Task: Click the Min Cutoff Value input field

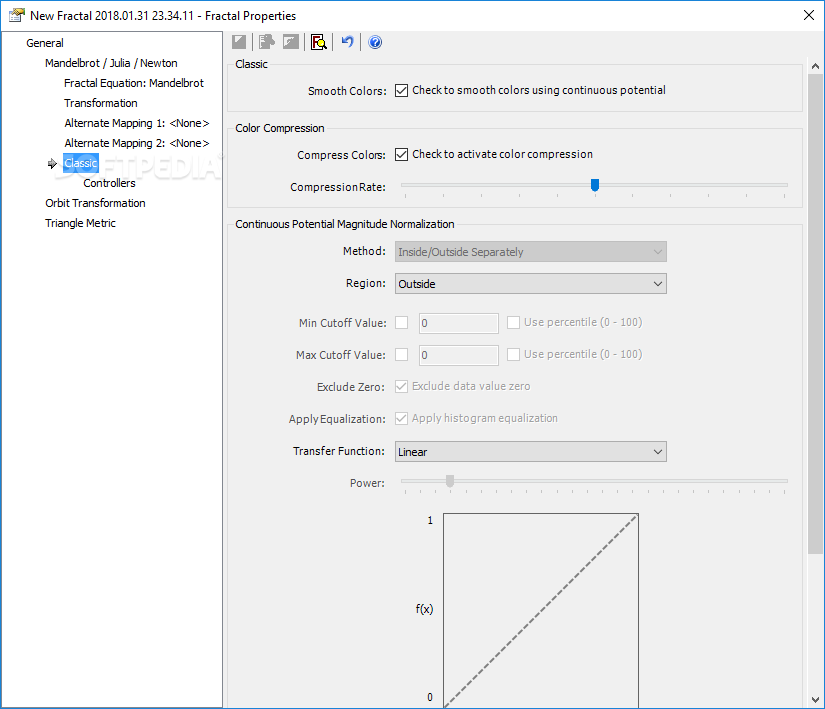Action: (459, 323)
